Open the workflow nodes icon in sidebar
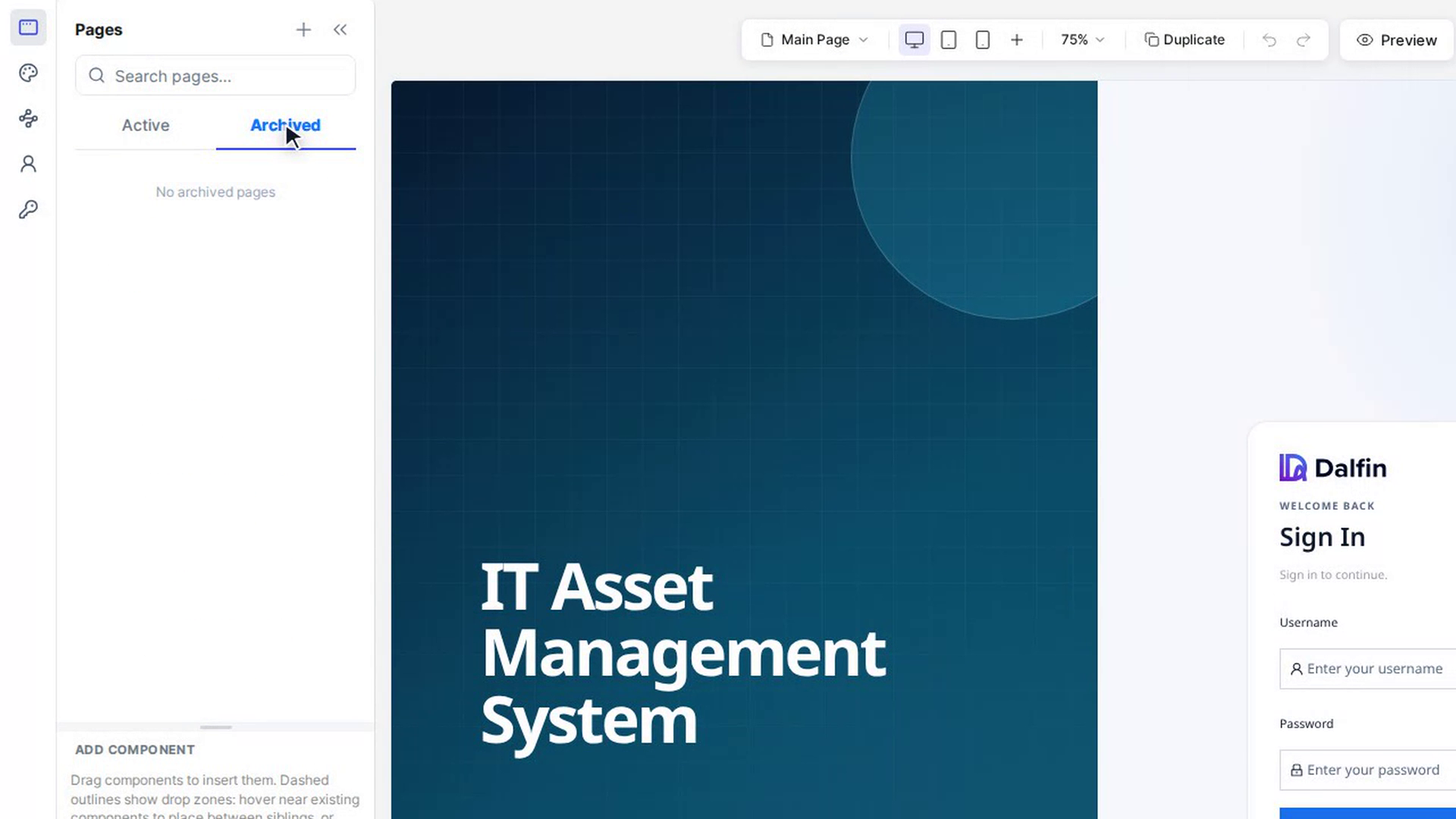Image resolution: width=1456 pixels, height=819 pixels. [x=28, y=118]
